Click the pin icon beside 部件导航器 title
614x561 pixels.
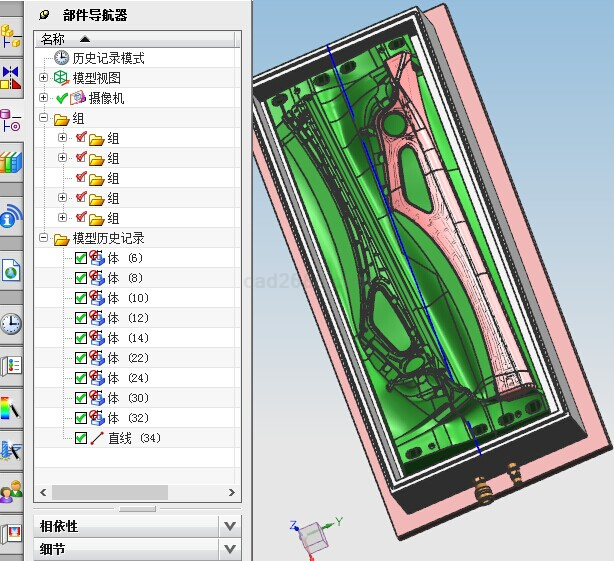[x=44, y=15]
